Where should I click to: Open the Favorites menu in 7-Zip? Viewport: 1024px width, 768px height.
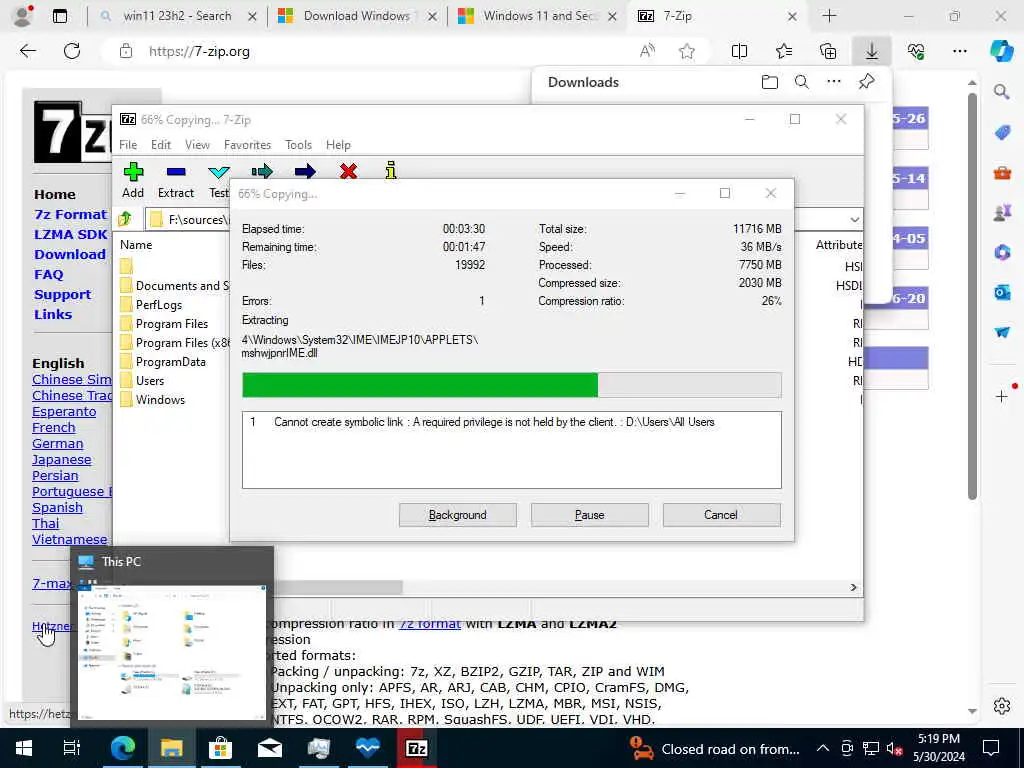pyautogui.click(x=247, y=145)
